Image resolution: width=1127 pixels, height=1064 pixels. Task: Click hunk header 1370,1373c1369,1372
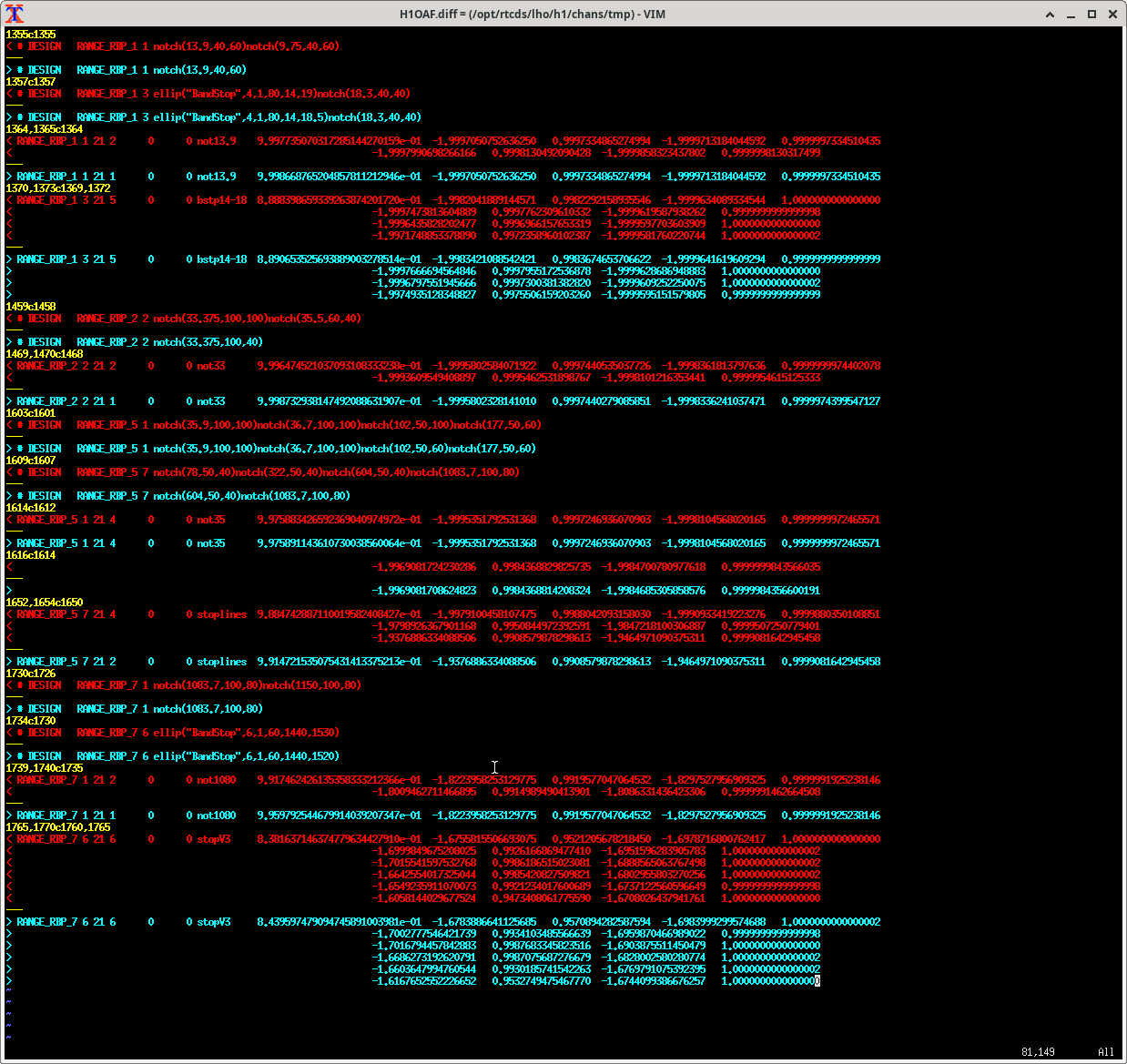(x=58, y=188)
